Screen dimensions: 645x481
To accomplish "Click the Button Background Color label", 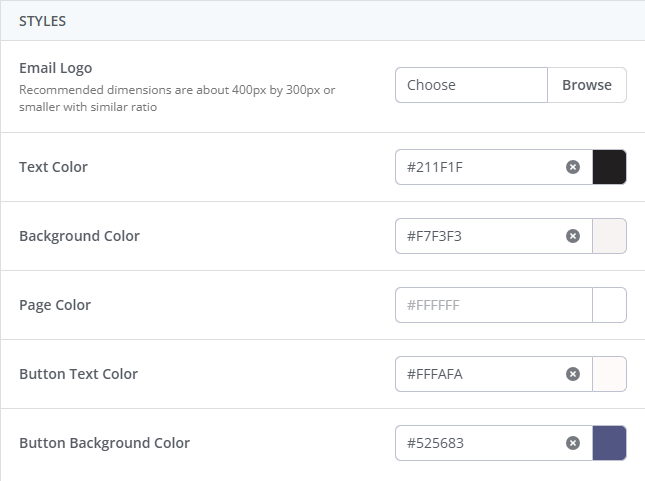I will point(104,443).
